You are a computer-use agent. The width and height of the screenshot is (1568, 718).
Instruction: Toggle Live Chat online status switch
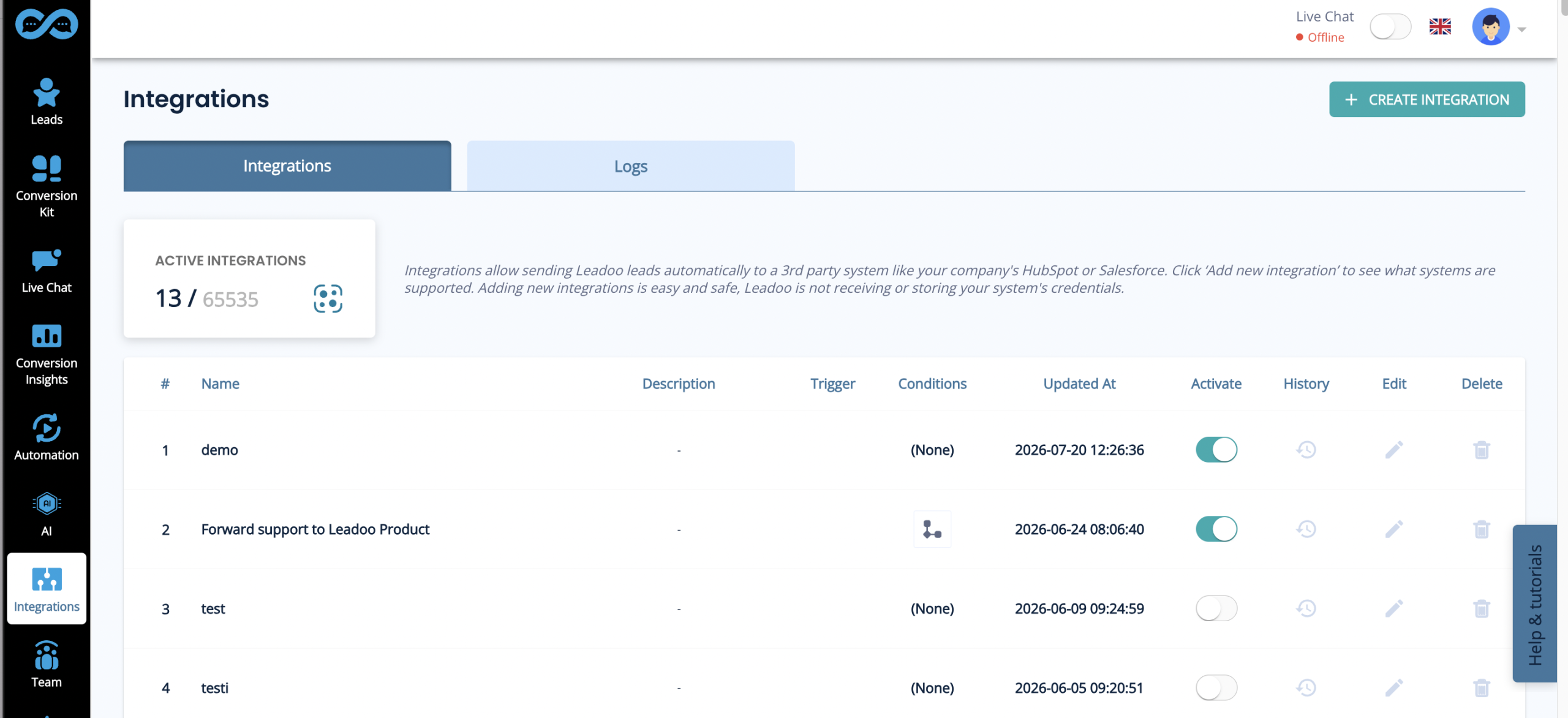point(1390,27)
